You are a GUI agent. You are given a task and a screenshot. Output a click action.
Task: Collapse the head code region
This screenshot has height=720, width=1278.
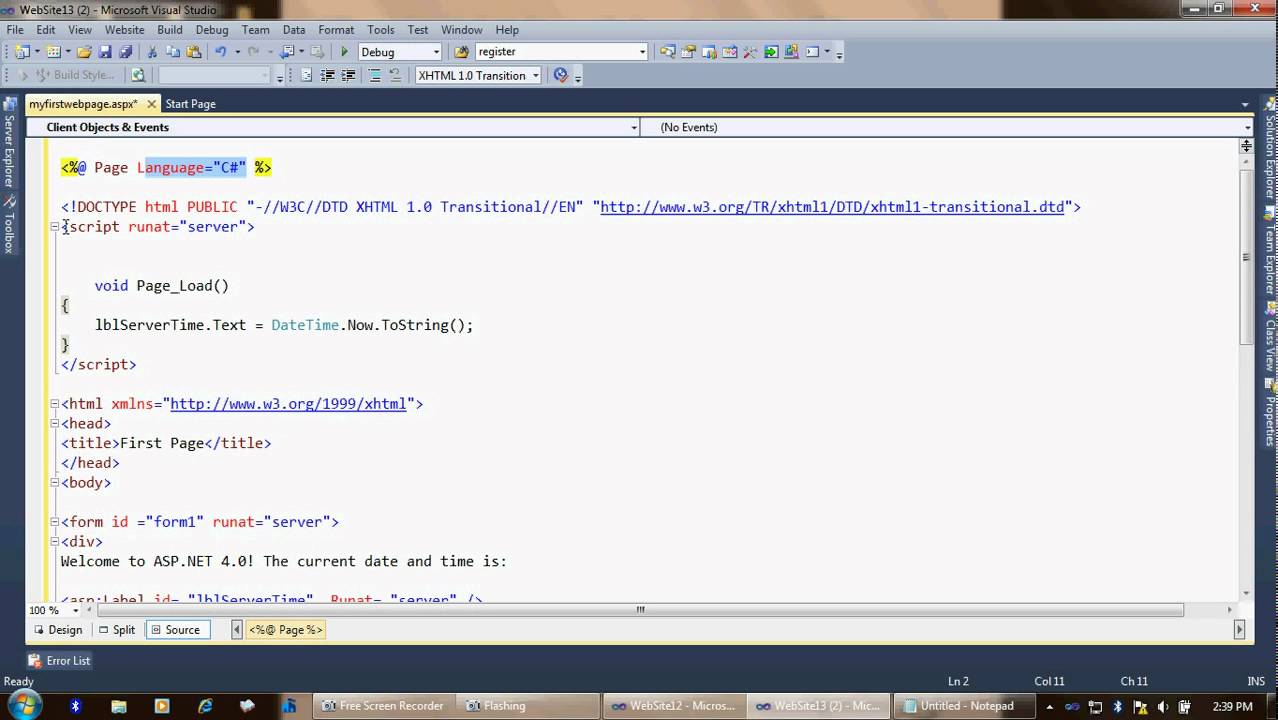55,424
